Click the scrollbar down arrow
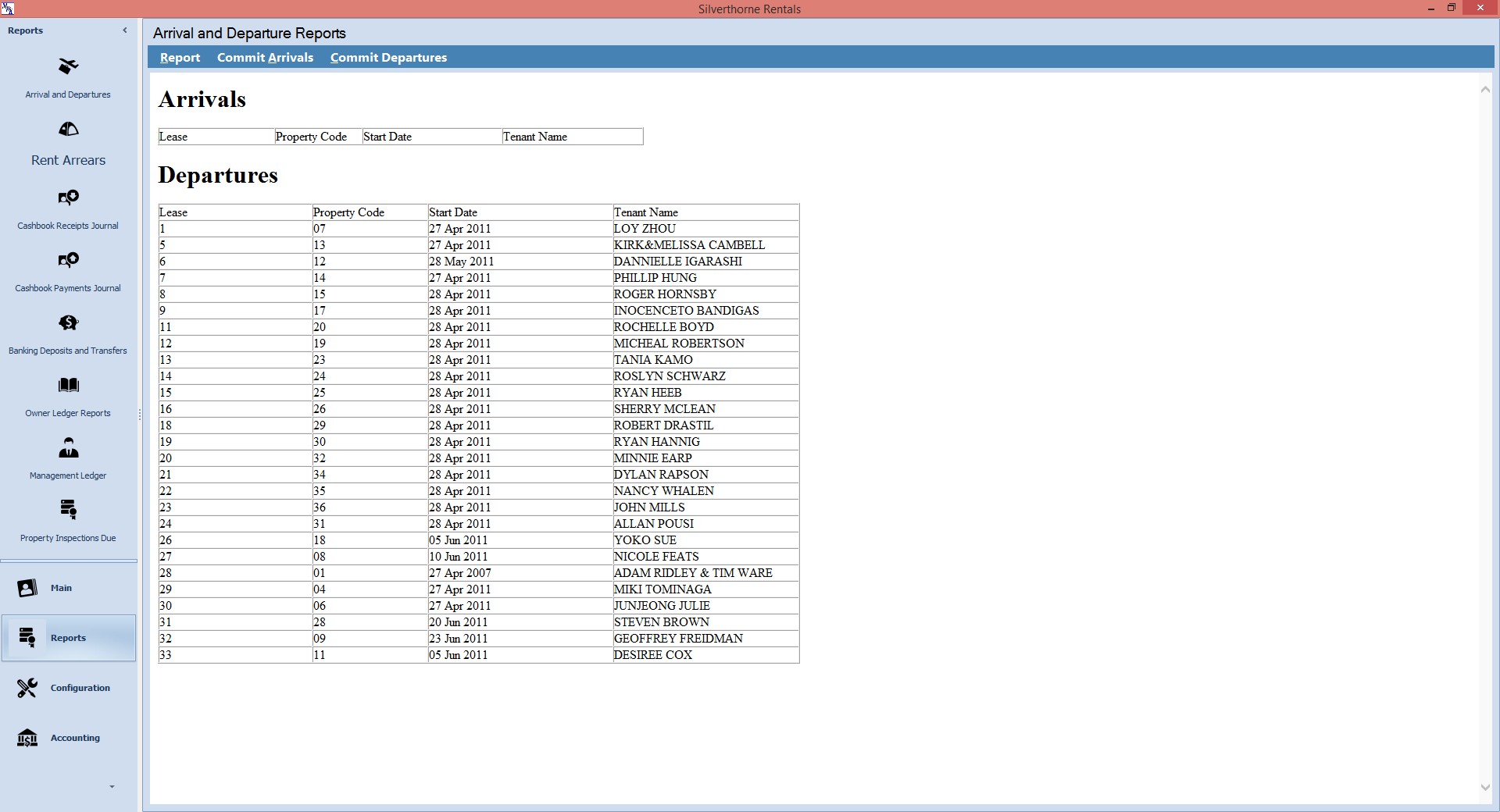Viewport: 1500px width, 812px height. (1485, 788)
